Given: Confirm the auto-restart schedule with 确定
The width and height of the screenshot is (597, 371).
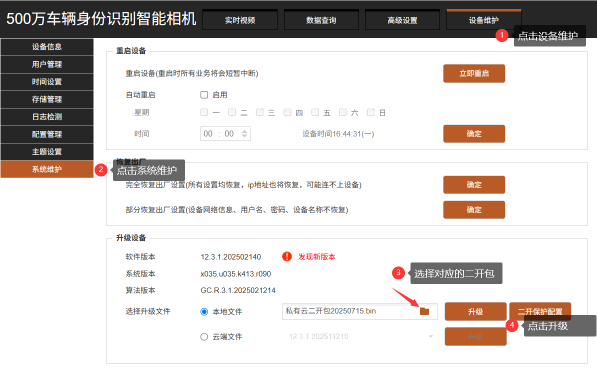Looking at the screenshot, I should pos(474,134).
